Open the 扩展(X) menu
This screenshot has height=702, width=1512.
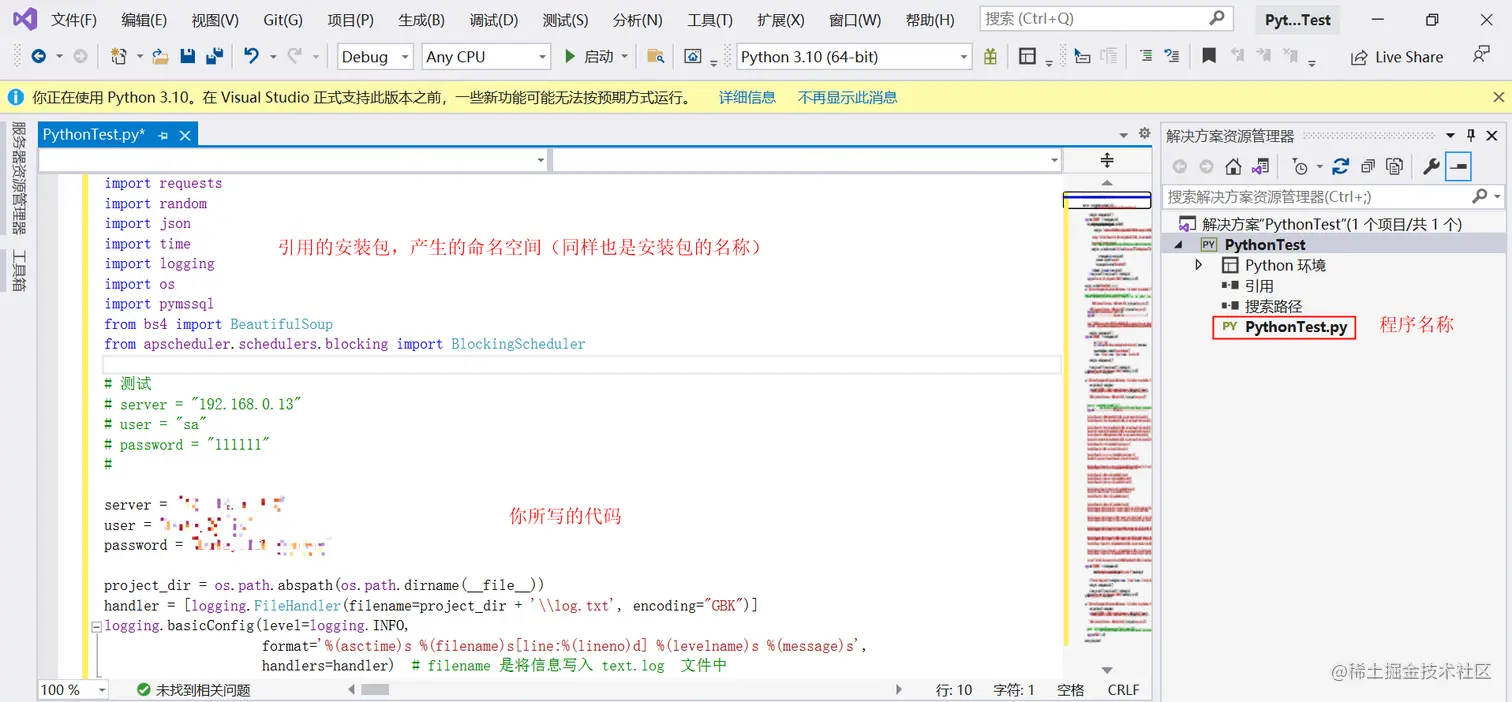pos(781,20)
